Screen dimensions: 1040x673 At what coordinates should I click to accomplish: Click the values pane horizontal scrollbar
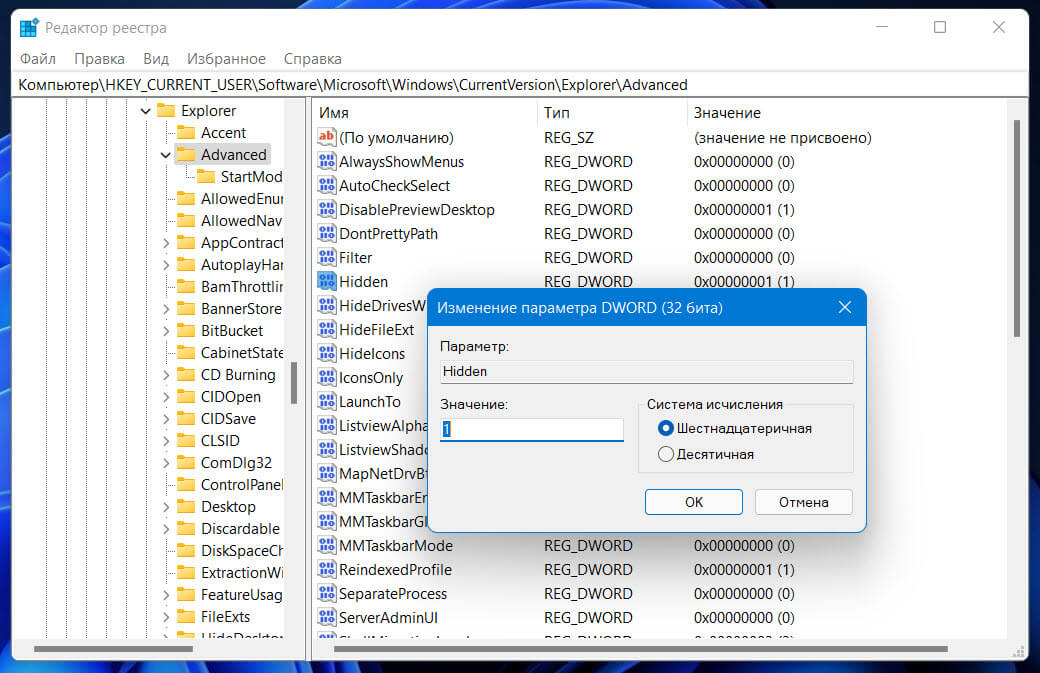[x=641, y=648]
